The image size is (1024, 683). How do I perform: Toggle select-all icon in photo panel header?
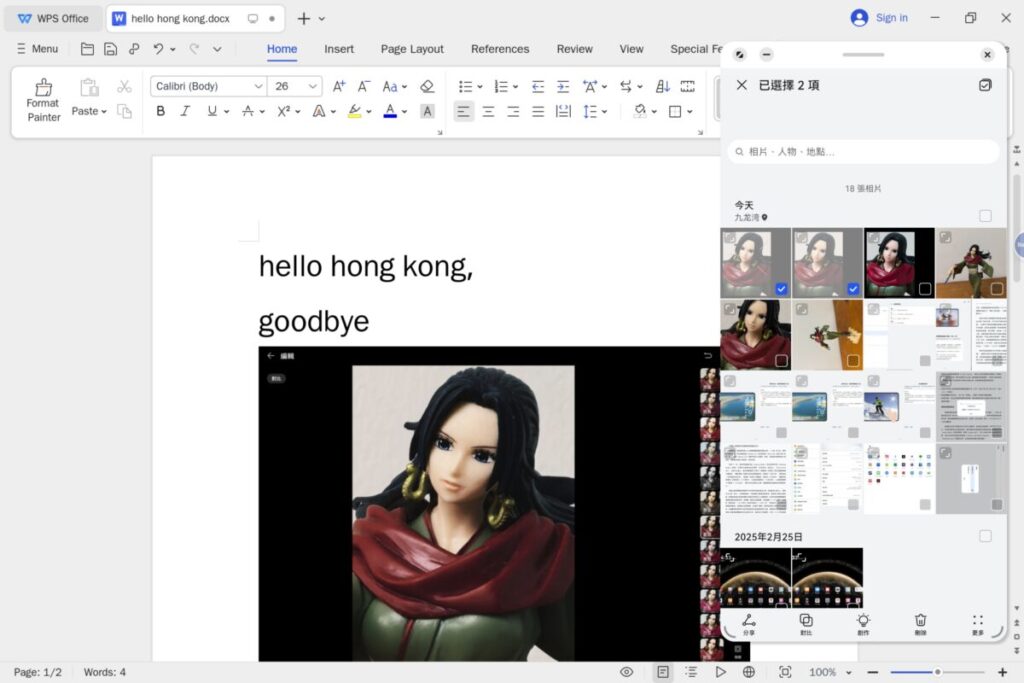(x=985, y=85)
